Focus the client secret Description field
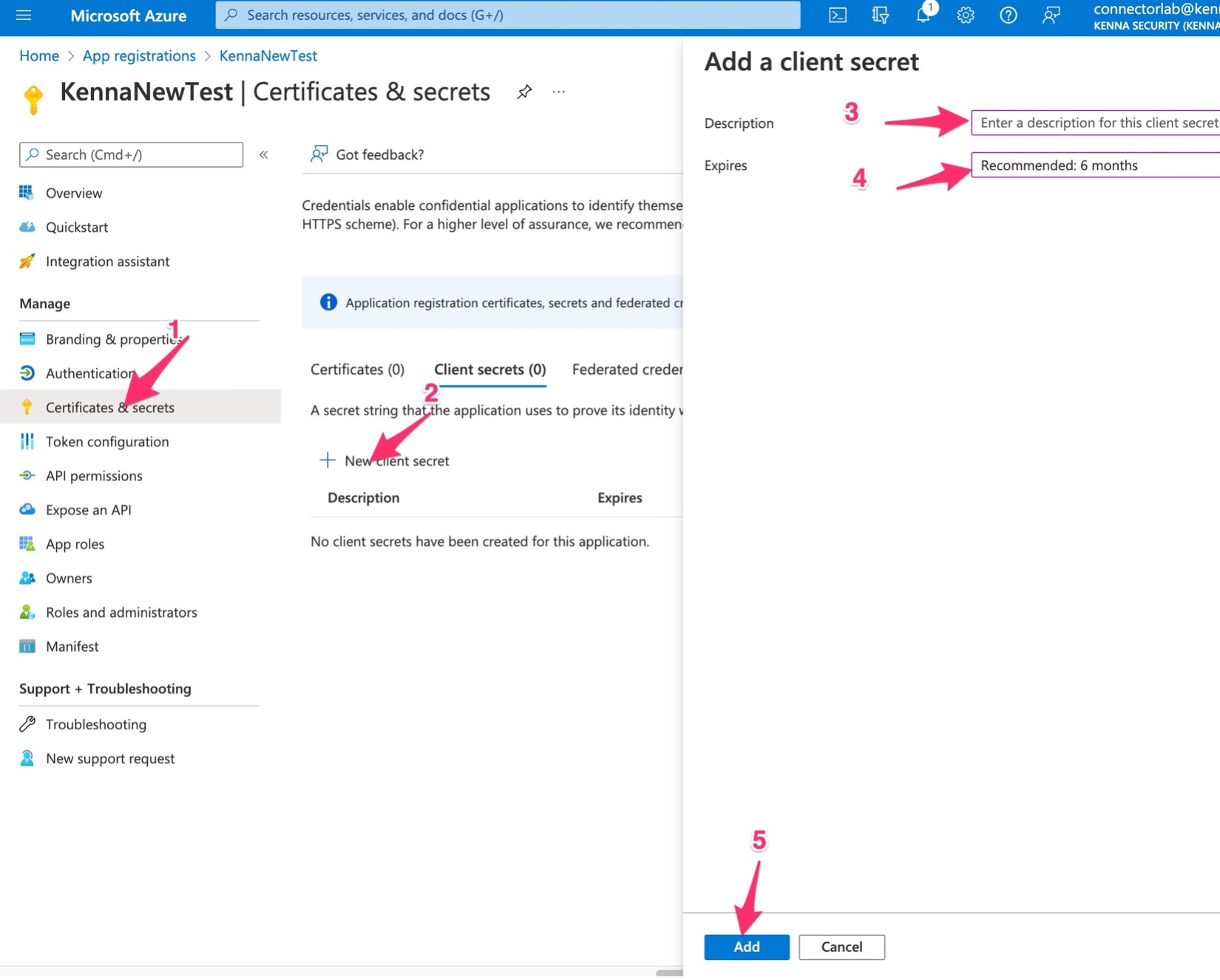Image resolution: width=1220 pixels, height=980 pixels. coord(1095,123)
